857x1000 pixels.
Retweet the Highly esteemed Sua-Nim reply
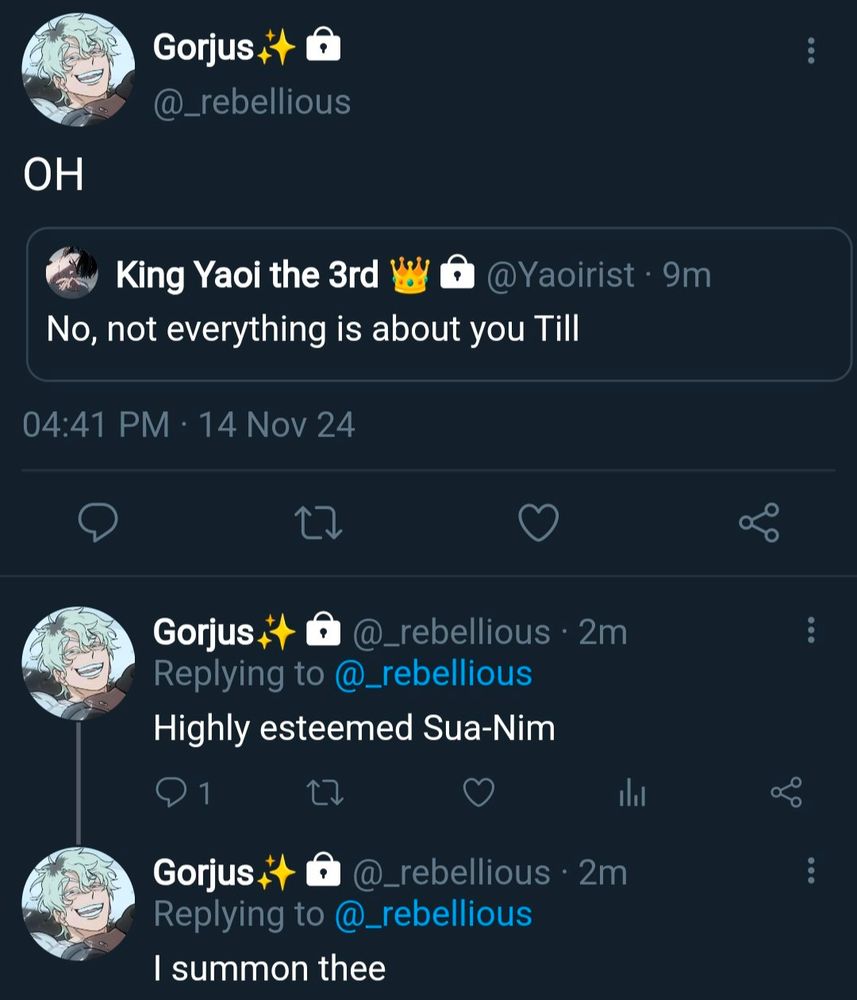(324, 793)
